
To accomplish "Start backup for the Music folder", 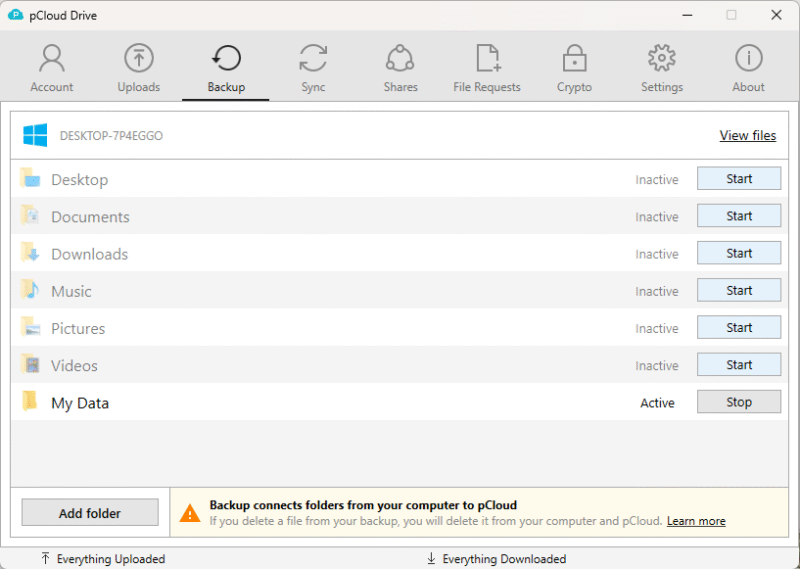I will [x=739, y=290].
